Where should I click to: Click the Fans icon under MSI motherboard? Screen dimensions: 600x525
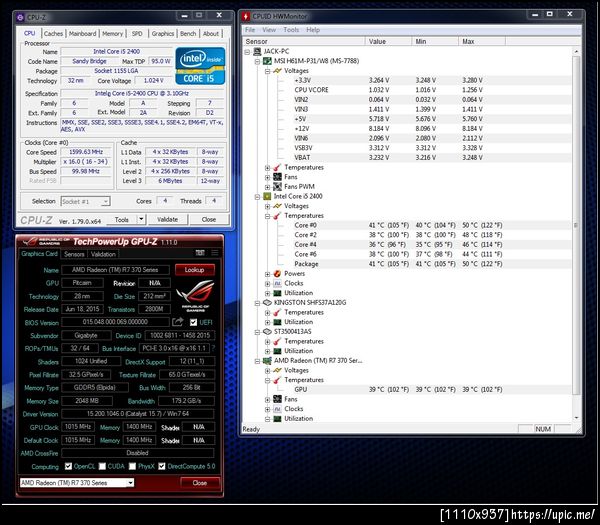point(278,177)
